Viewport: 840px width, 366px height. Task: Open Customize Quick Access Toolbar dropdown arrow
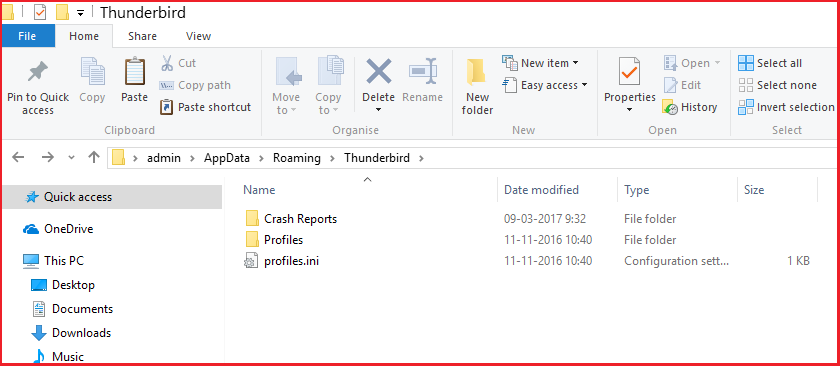[x=80, y=12]
